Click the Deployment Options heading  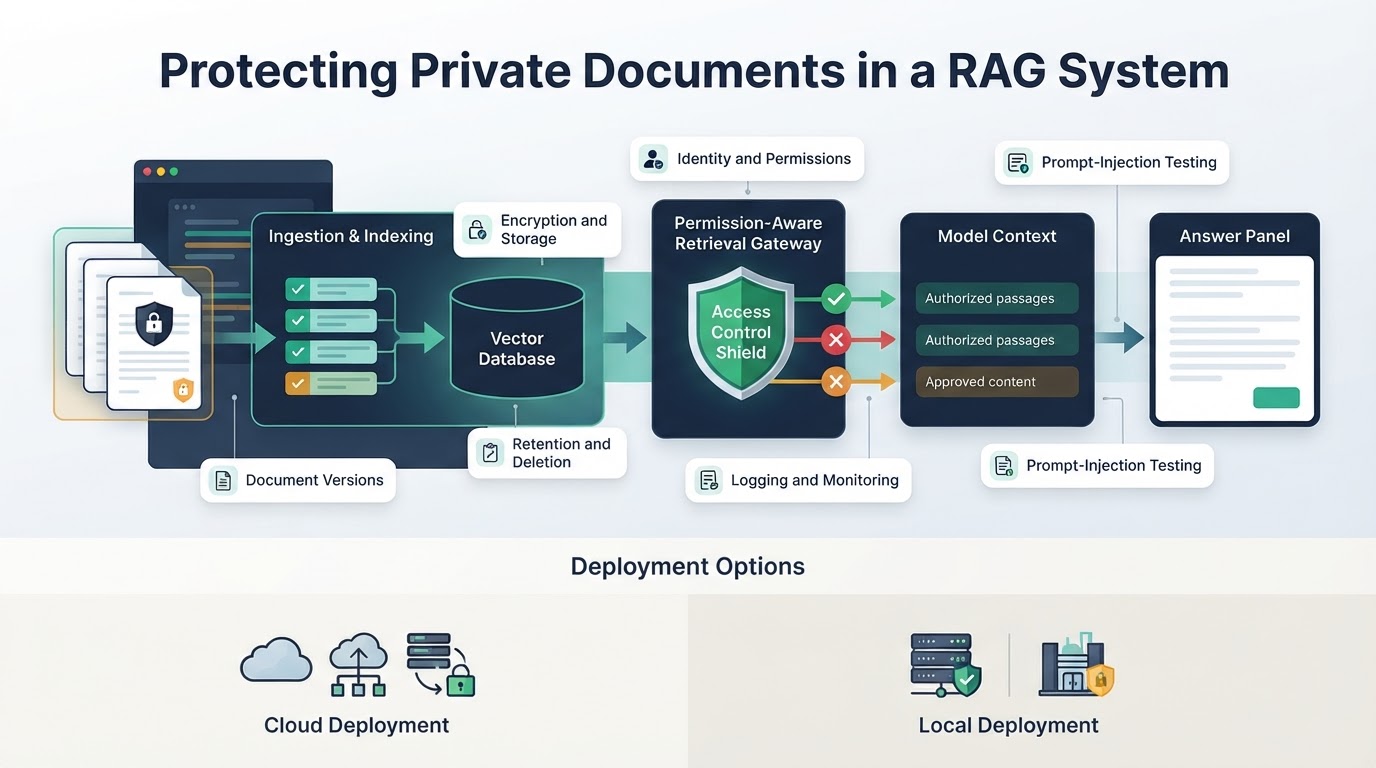click(688, 566)
